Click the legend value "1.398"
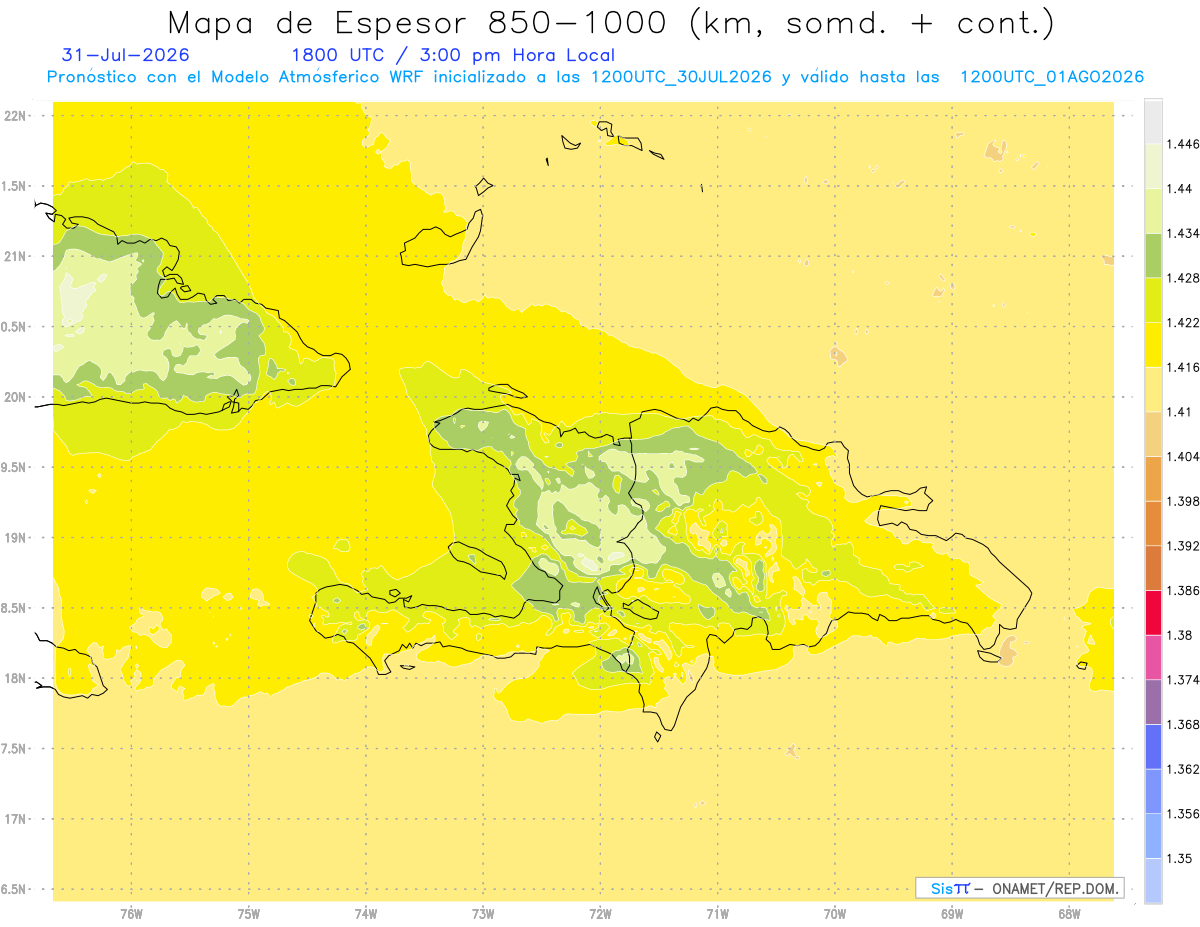The image size is (1200, 927). pyautogui.click(x=1184, y=501)
